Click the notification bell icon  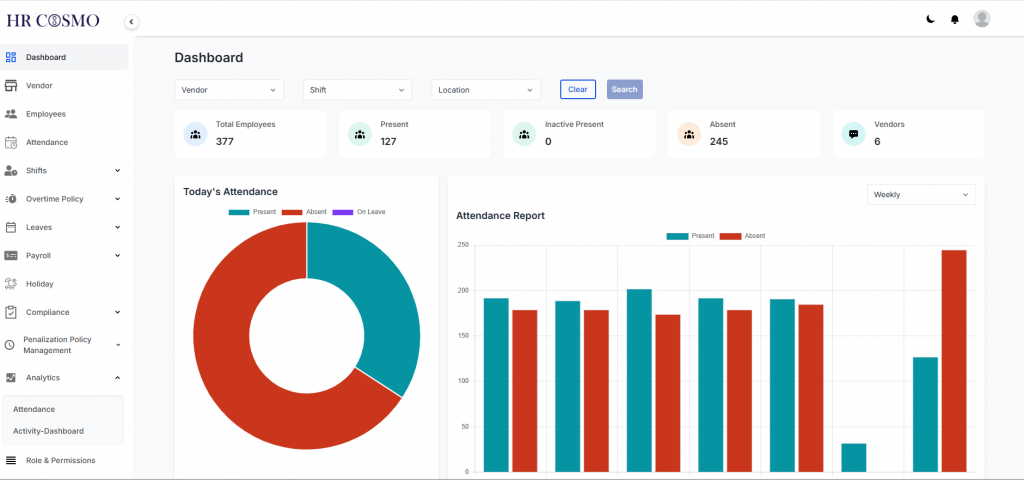[x=955, y=19]
